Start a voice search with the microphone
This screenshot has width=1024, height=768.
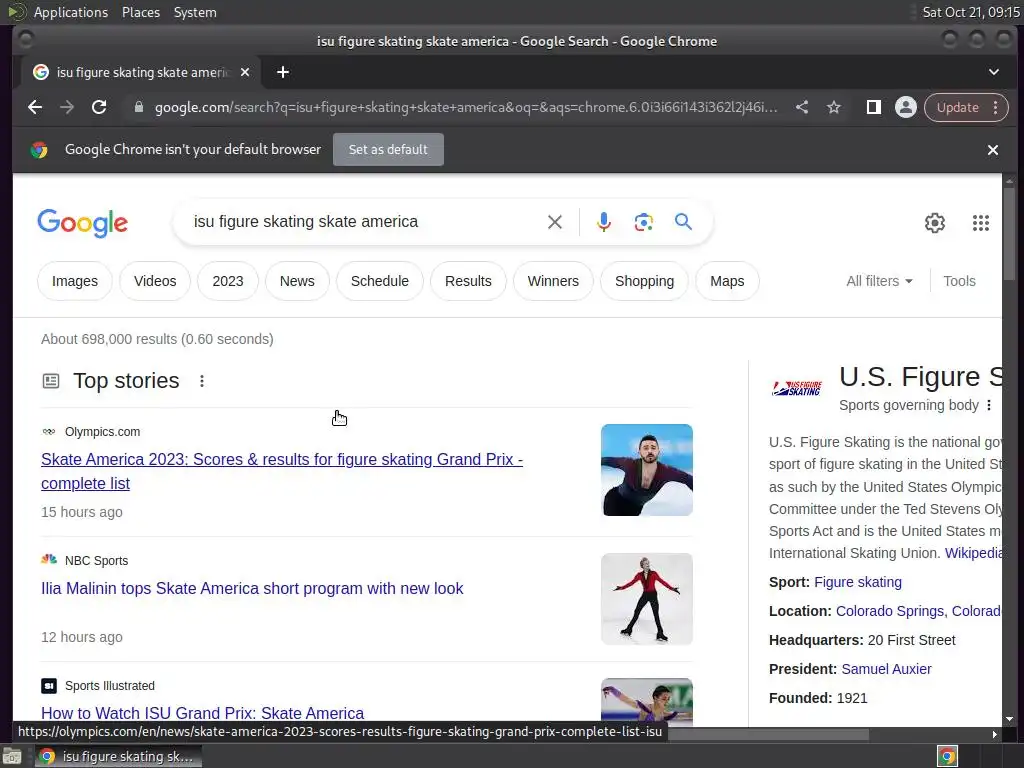pyautogui.click(x=604, y=222)
